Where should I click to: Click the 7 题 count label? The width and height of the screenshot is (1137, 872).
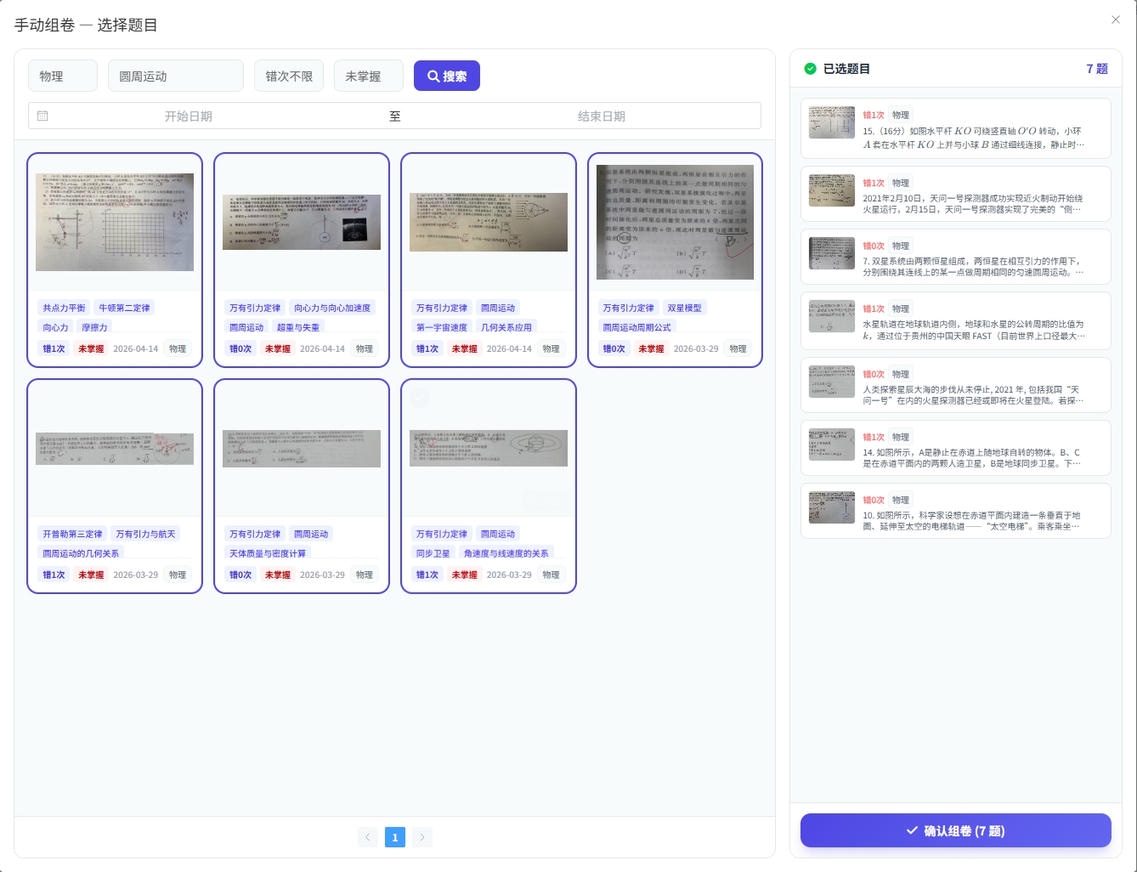(1097, 69)
